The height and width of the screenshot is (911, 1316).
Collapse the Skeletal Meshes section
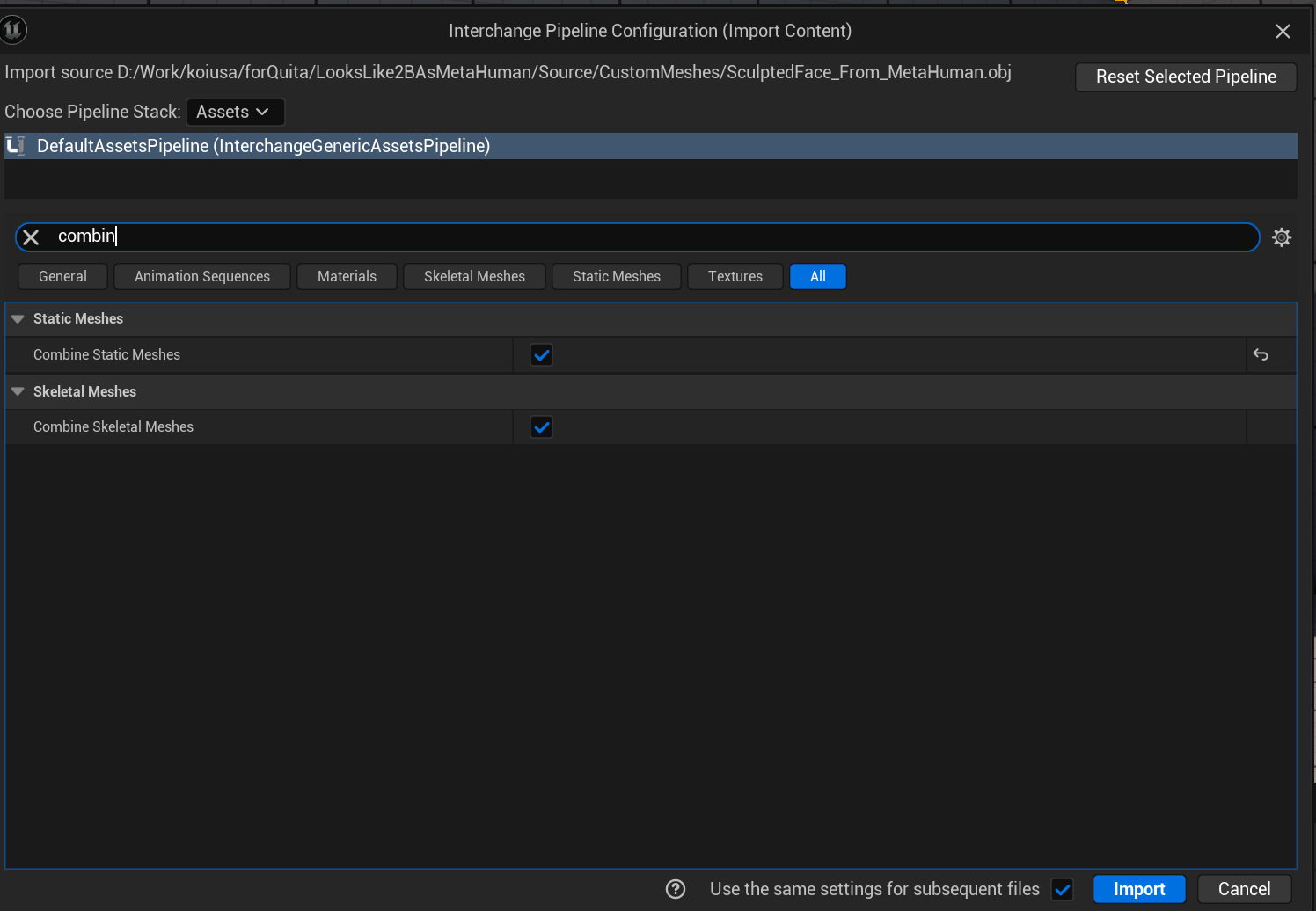tap(18, 391)
